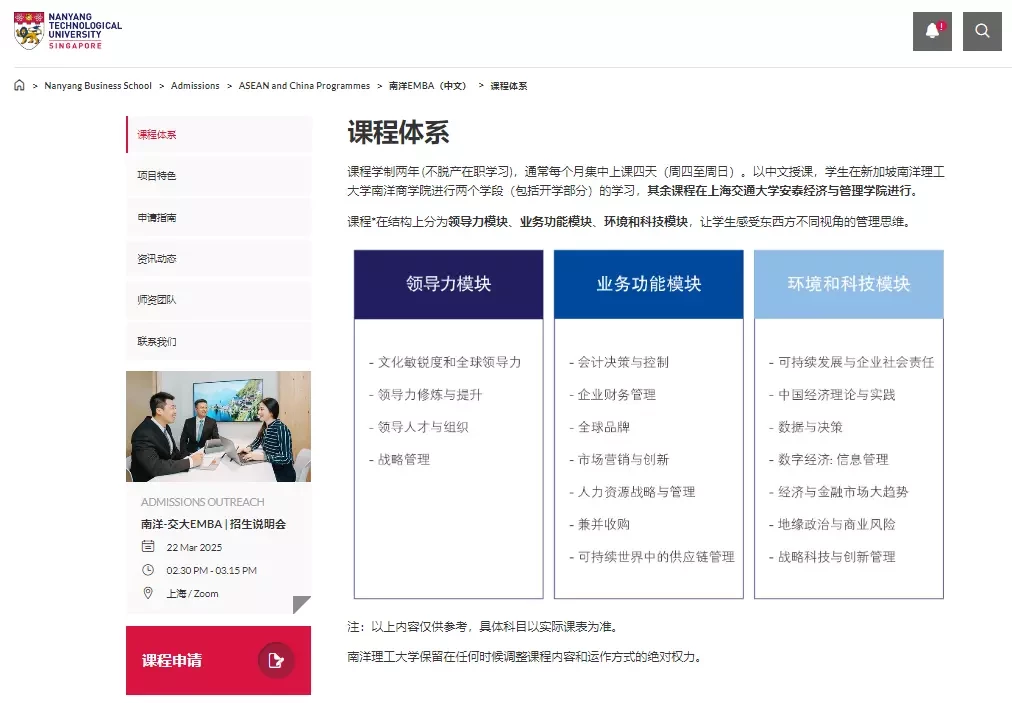The height and width of the screenshot is (703, 1012).
Task: Open 南洋EMBA（中文）breadcrumb link
Action: coord(427,86)
